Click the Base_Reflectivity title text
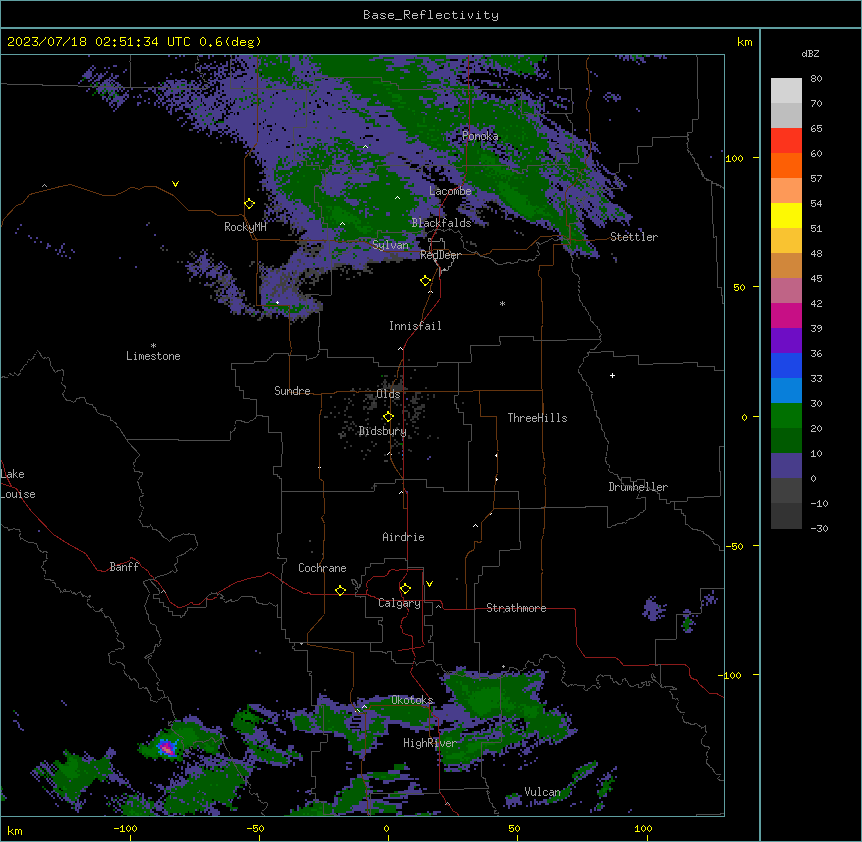The height and width of the screenshot is (842, 862). (431, 15)
